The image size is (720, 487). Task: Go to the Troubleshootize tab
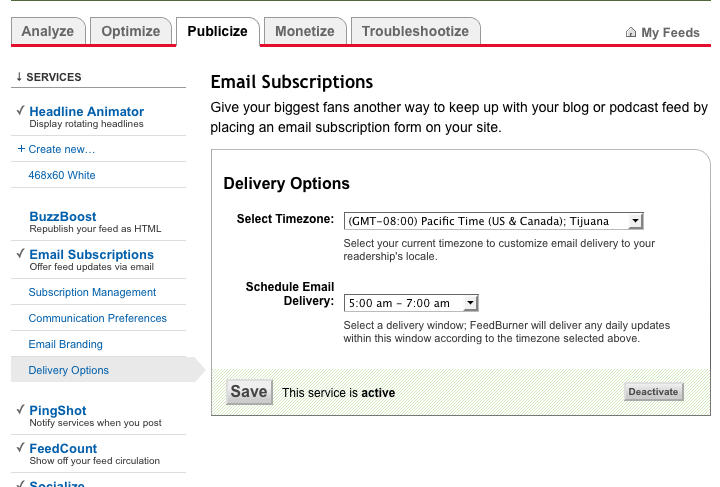(415, 31)
